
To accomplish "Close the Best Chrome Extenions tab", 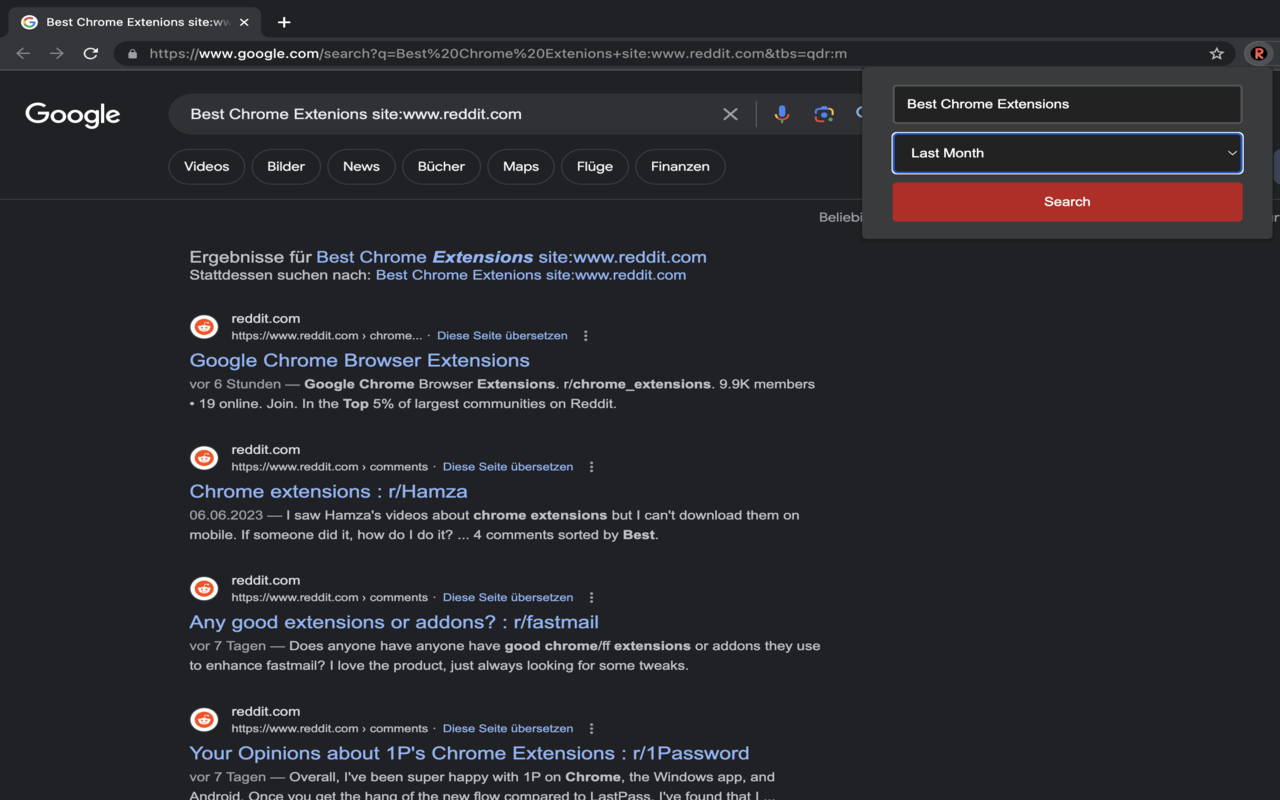I will coord(244,22).
